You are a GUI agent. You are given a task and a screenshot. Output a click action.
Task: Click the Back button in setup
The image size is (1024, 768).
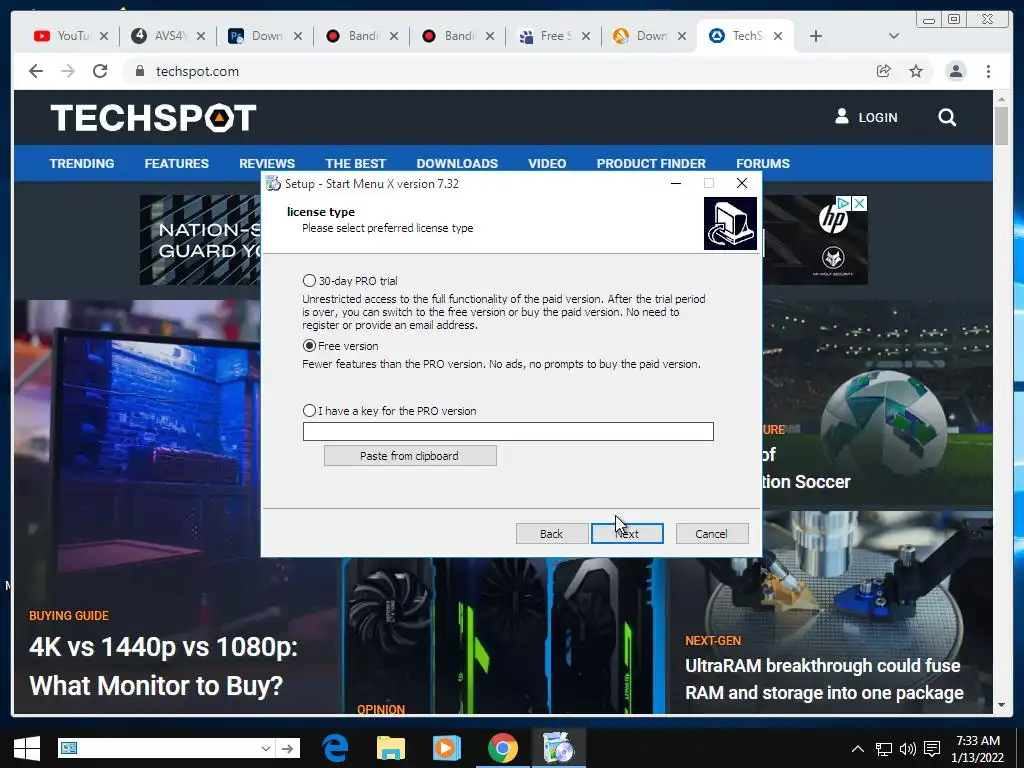(552, 534)
